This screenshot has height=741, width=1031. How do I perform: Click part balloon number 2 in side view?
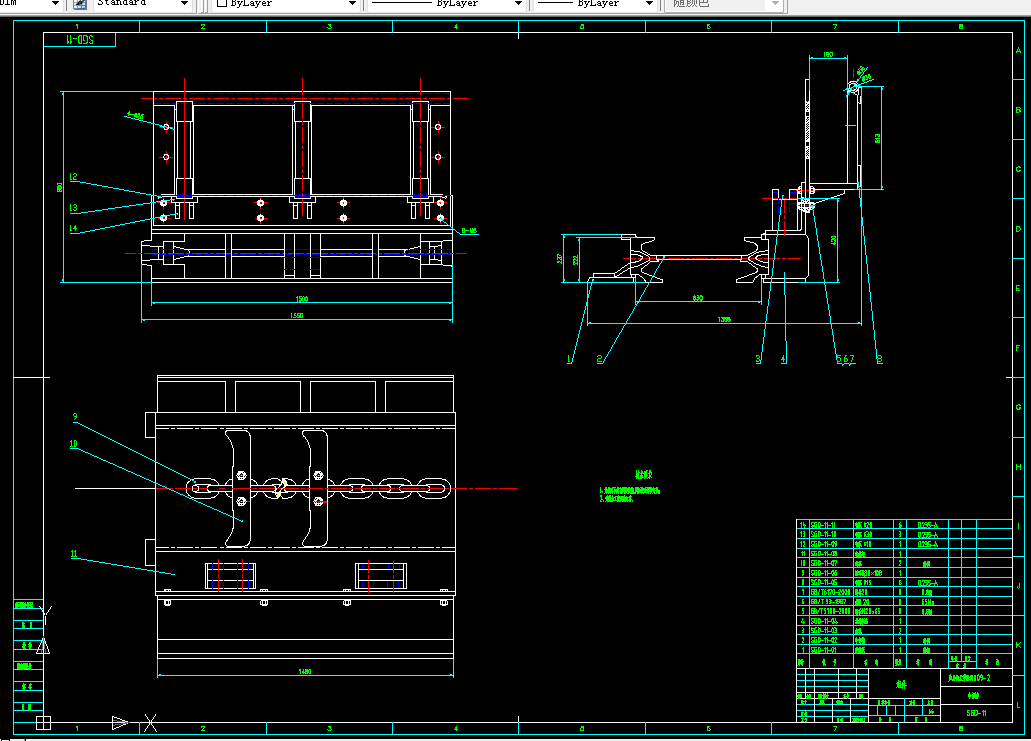click(599, 359)
